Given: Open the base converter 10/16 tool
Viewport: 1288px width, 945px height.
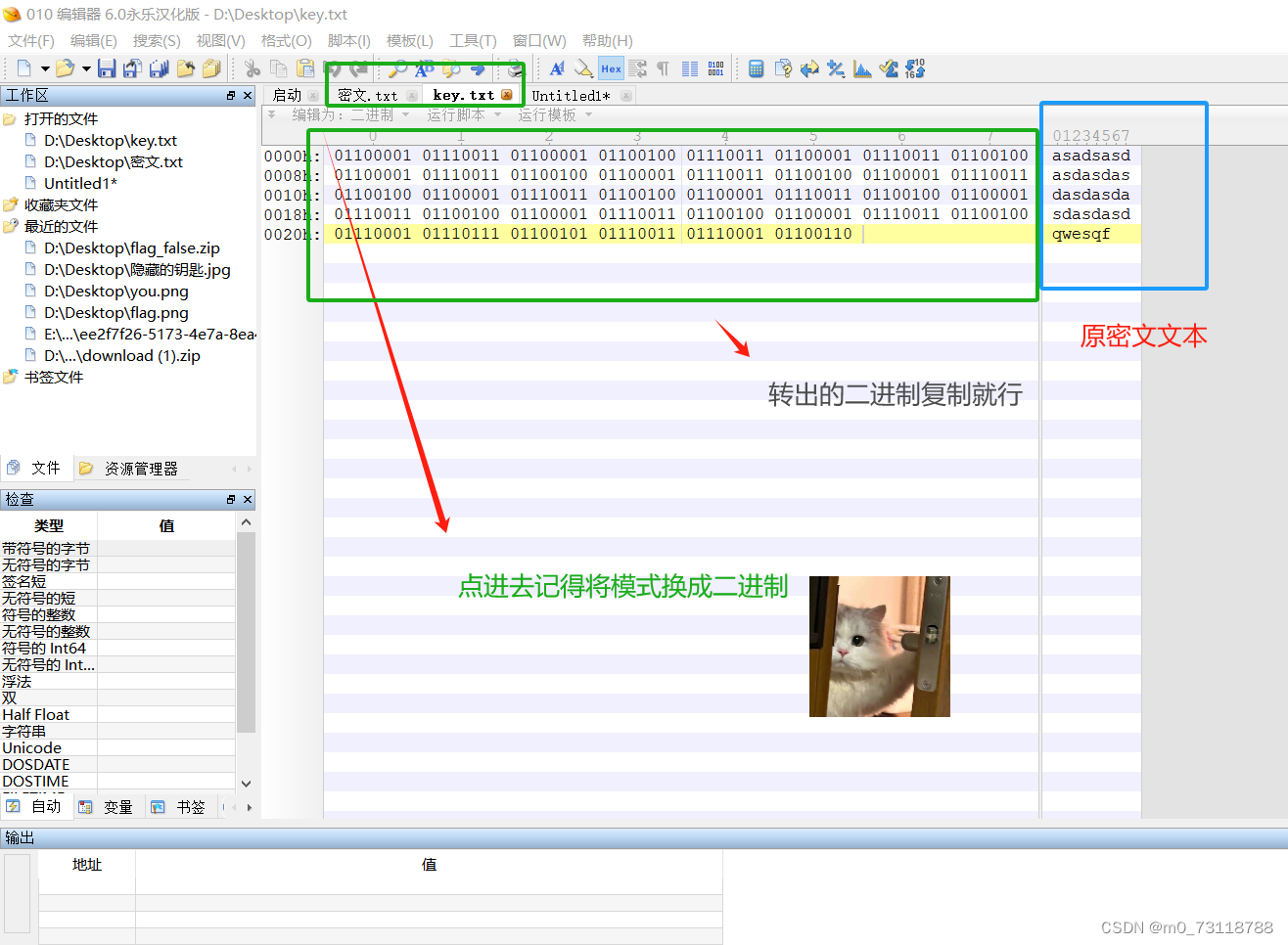Looking at the screenshot, I should tap(914, 68).
